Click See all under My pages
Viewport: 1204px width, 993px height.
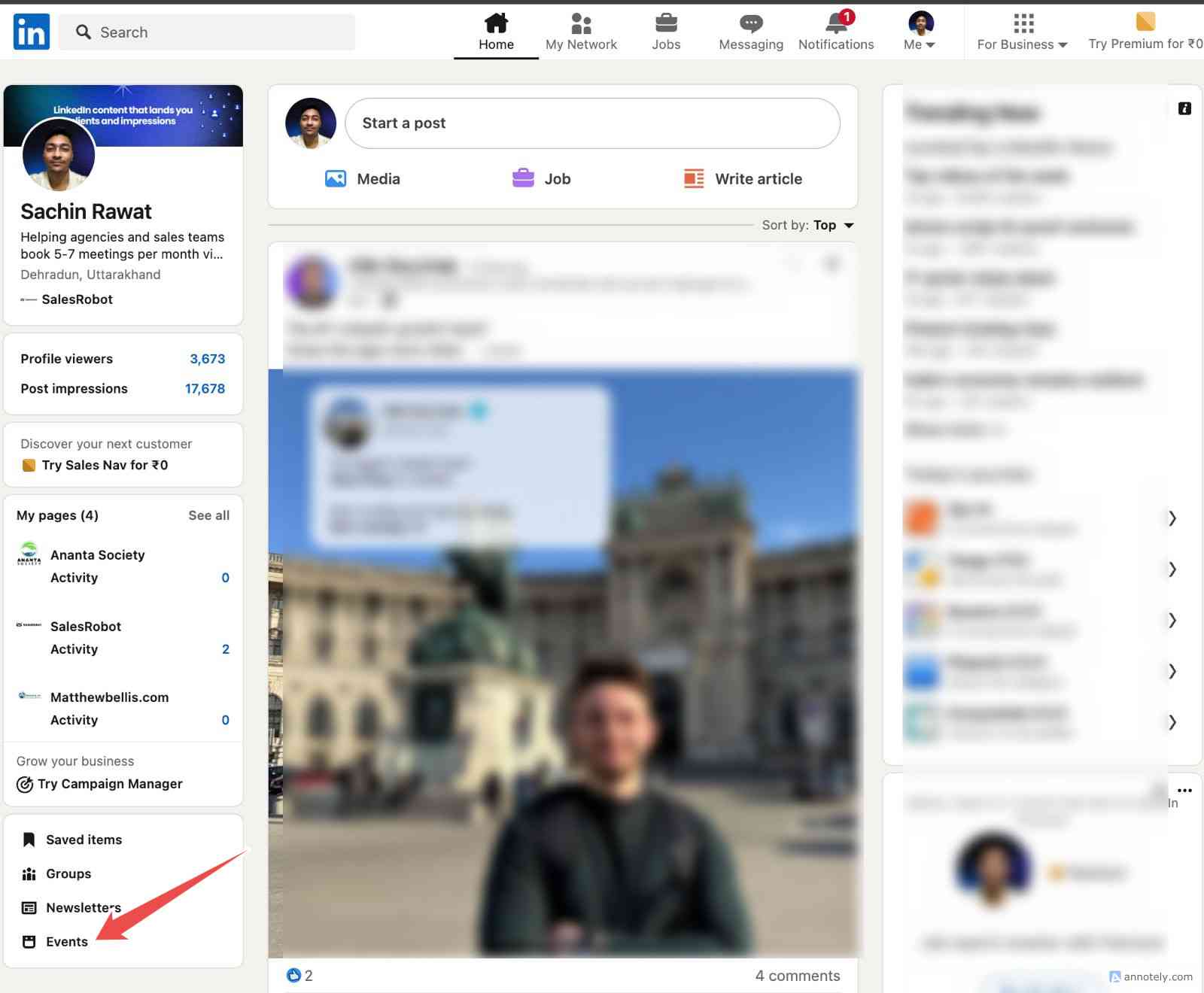point(208,515)
